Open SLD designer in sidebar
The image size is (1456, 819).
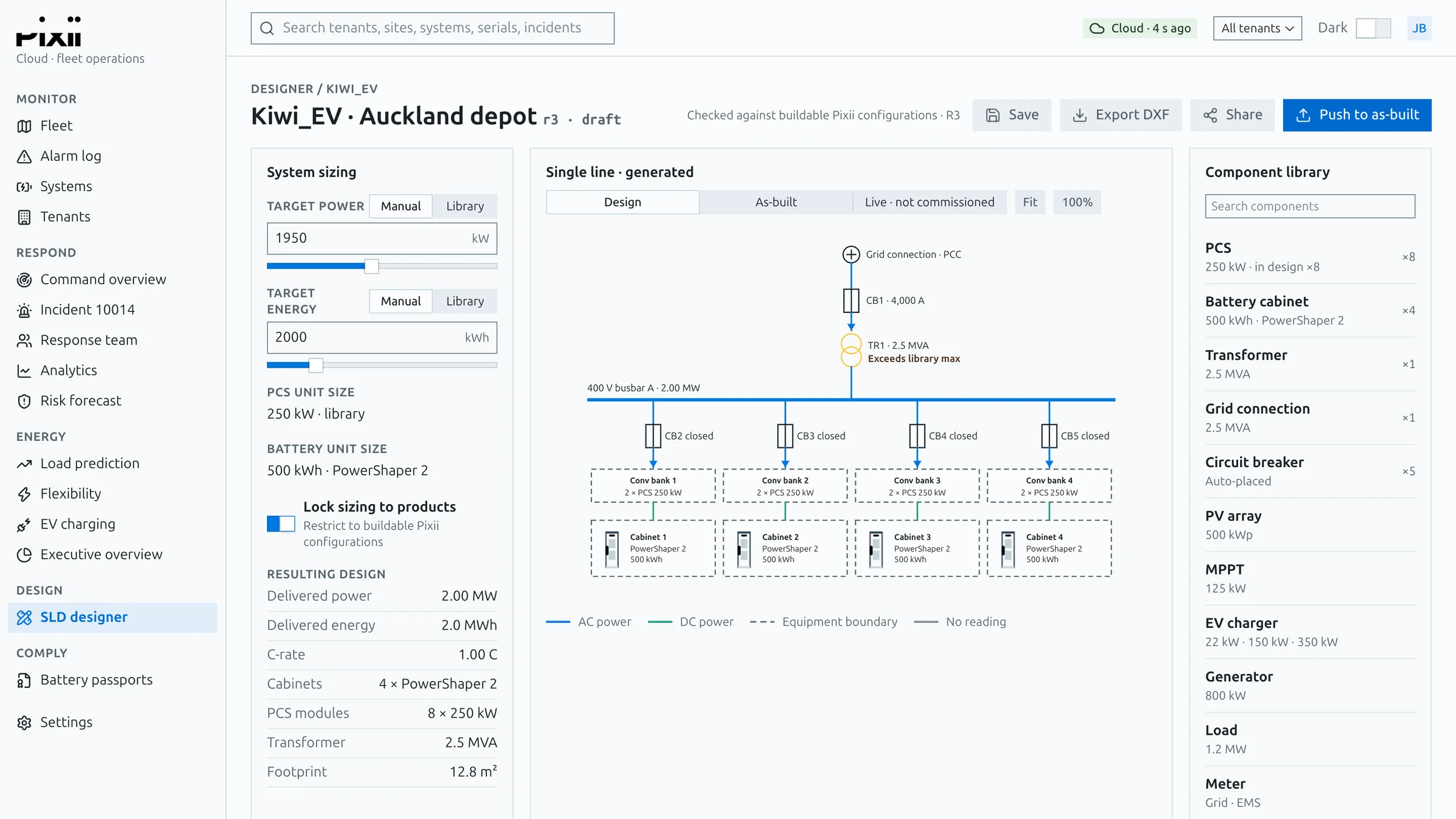tap(113, 618)
